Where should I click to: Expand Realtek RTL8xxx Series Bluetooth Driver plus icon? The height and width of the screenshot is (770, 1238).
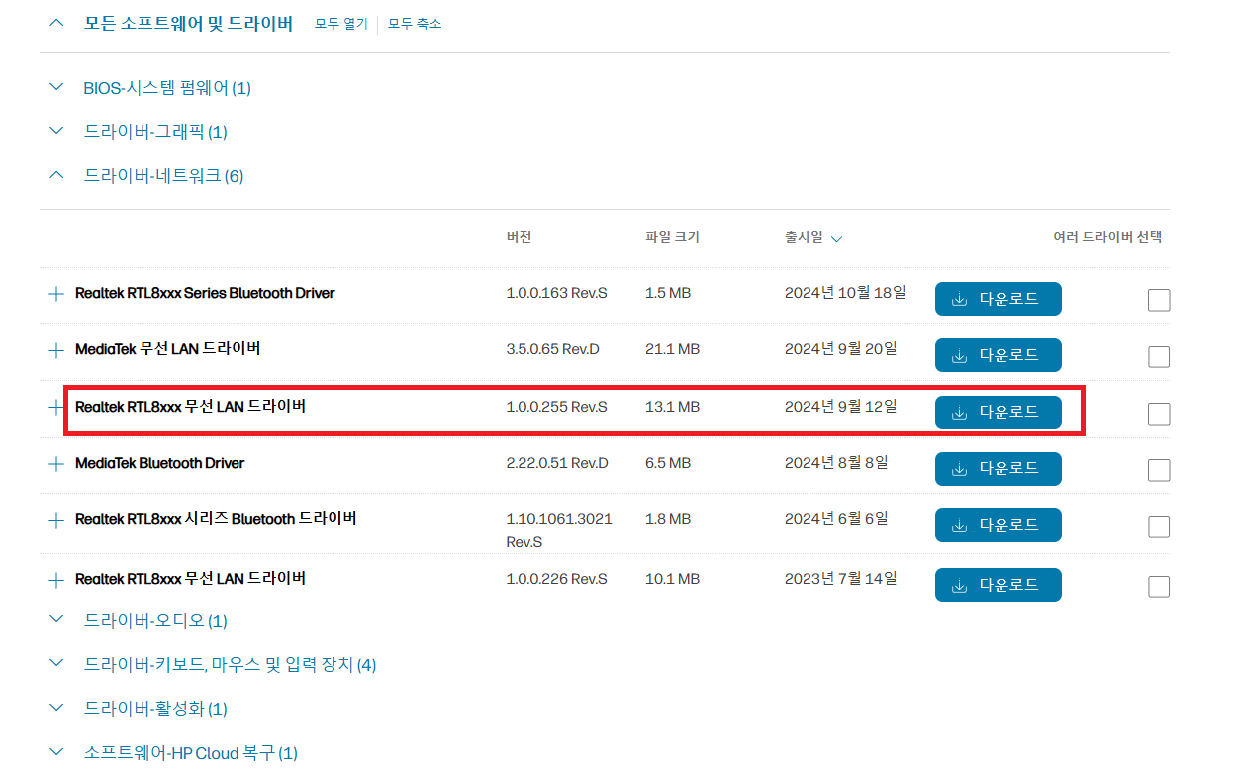55,294
